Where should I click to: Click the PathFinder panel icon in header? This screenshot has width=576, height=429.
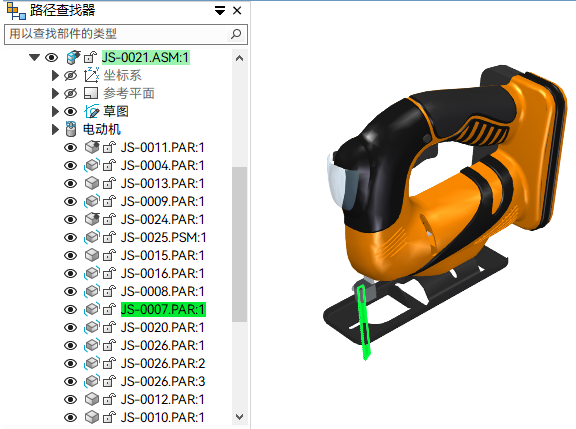tap(16, 11)
